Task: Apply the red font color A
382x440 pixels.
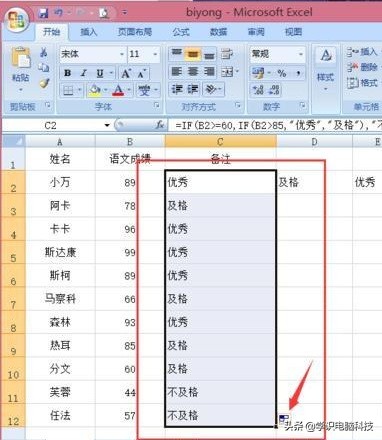Action: tap(118, 90)
